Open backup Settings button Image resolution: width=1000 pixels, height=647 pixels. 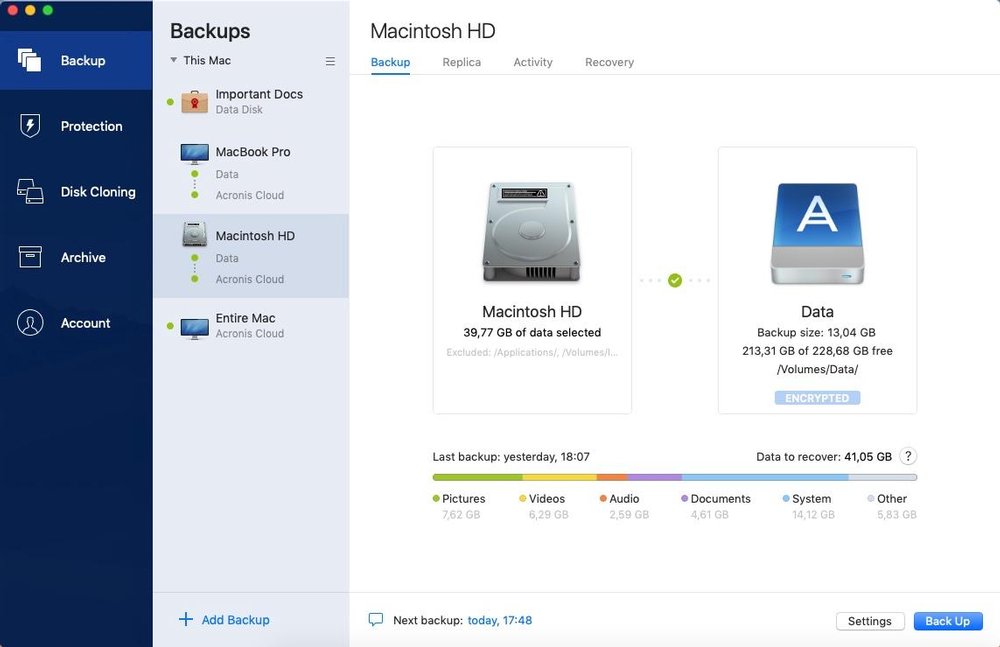pos(869,621)
